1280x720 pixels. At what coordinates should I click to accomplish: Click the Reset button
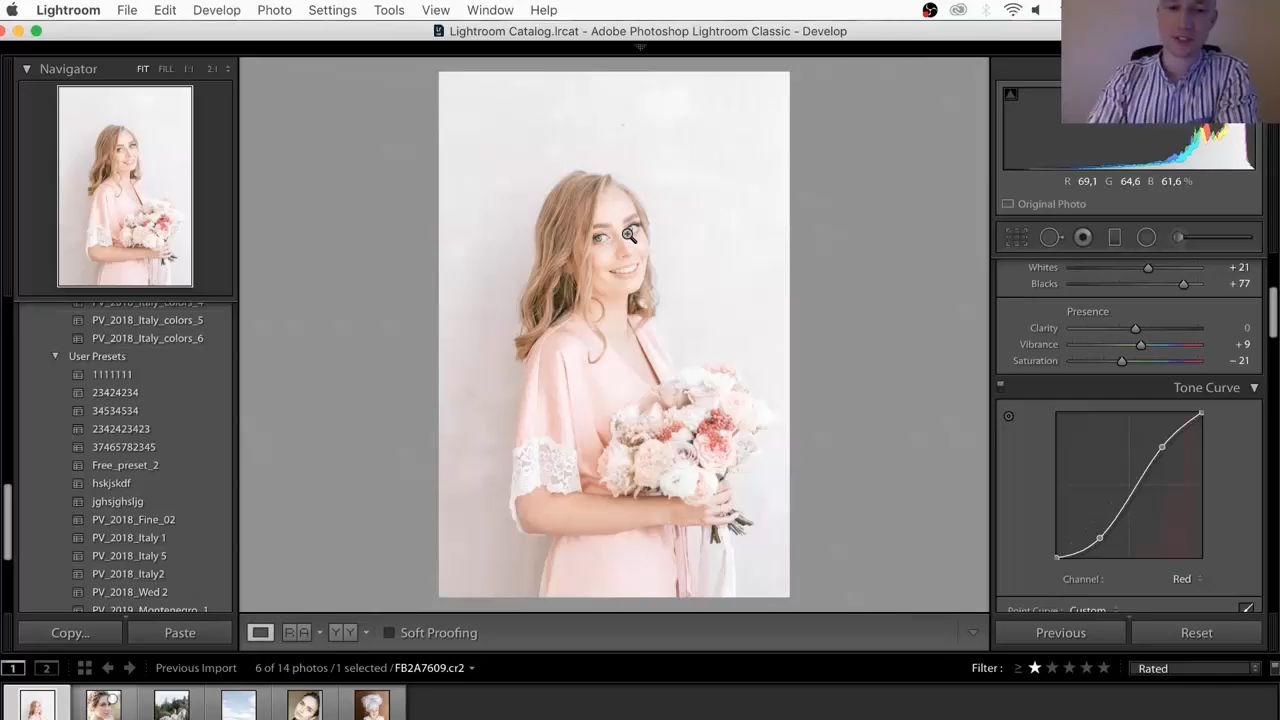1196,633
